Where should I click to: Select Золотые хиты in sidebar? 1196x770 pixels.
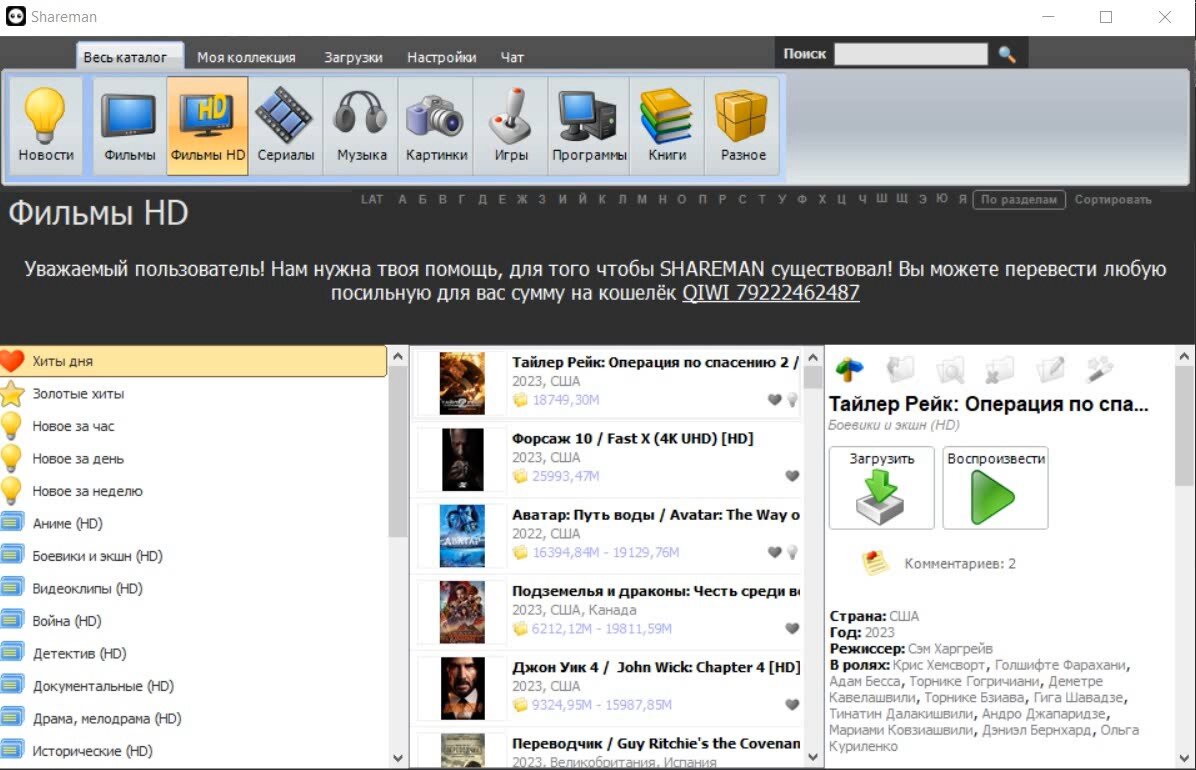tap(193, 394)
